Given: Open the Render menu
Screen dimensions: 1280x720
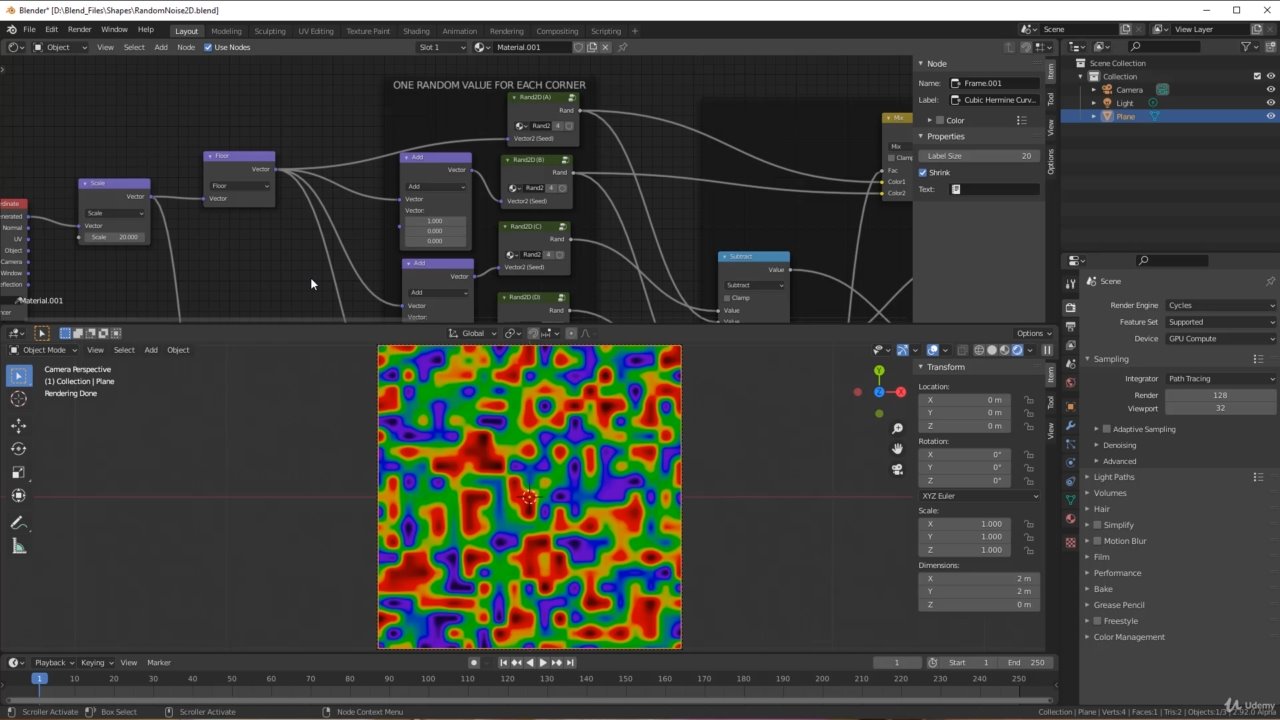Looking at the screenshot, I should 79,29.
